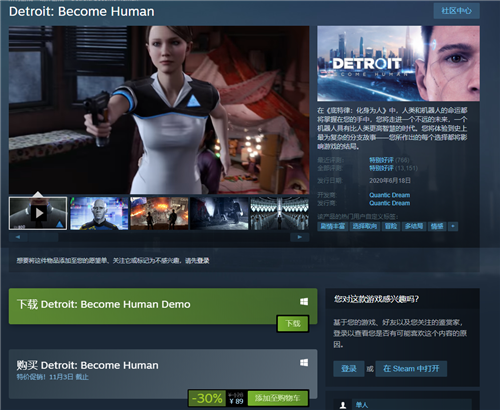Click the left arrow of thumbnail strip
This screenshot has width=500, height=410.
click(x=18, y=237)
